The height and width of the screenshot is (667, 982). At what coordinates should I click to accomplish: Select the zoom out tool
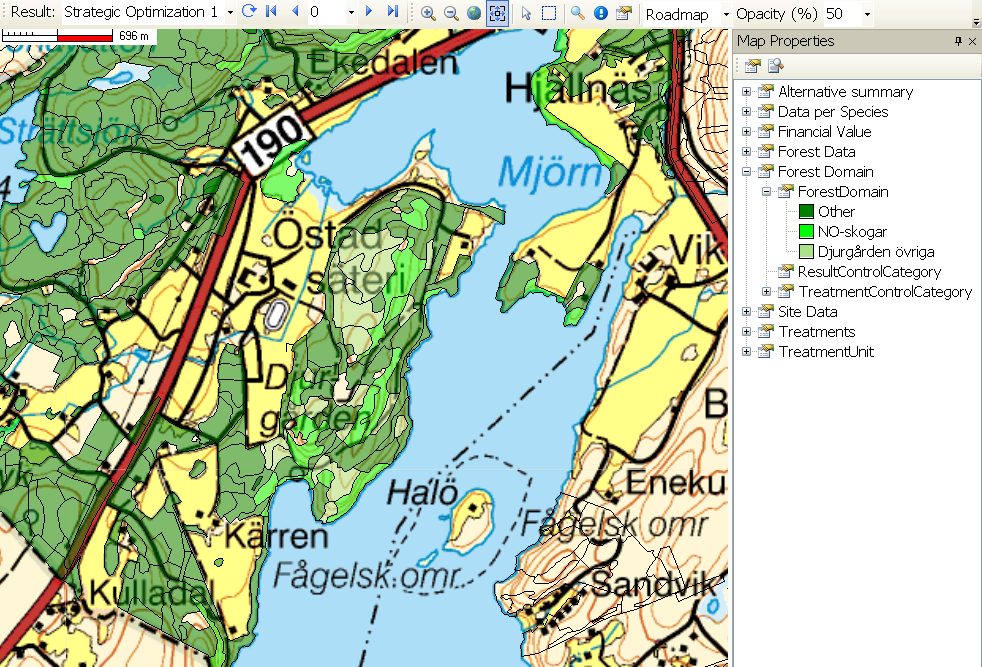tap(451, 13)
